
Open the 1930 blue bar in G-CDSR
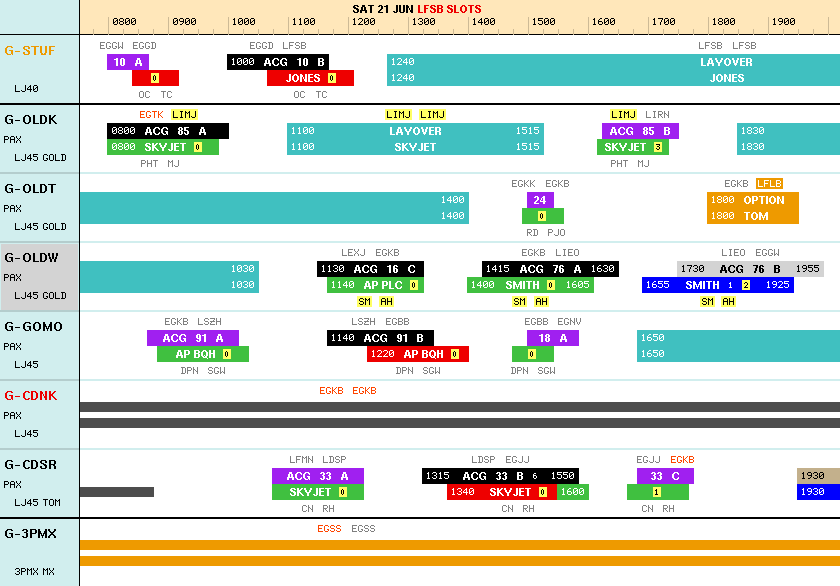819,492
